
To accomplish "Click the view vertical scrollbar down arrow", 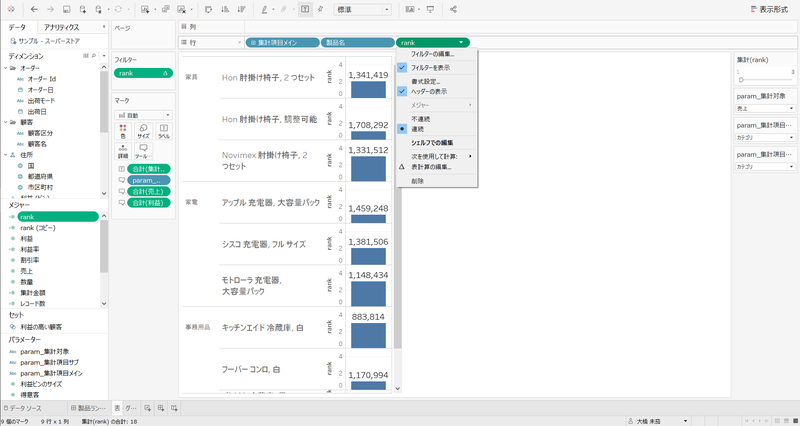I will tap(398, 389).
